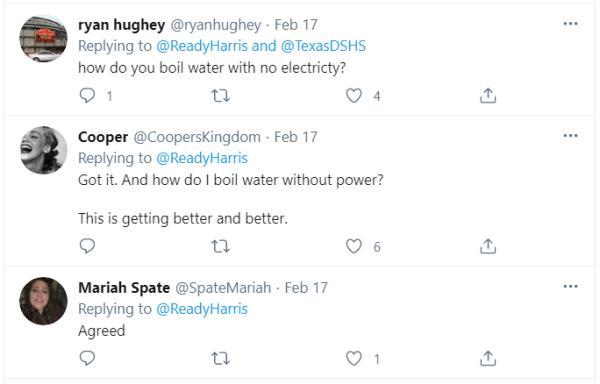Retweet ryan hughey's electricity question
Viewport: 600px width, 384px height.
221,95
